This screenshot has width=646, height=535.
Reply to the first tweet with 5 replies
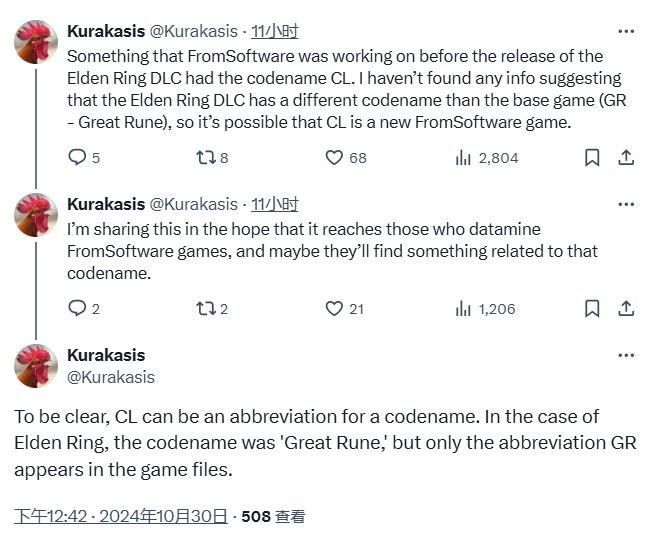(77, 157)
